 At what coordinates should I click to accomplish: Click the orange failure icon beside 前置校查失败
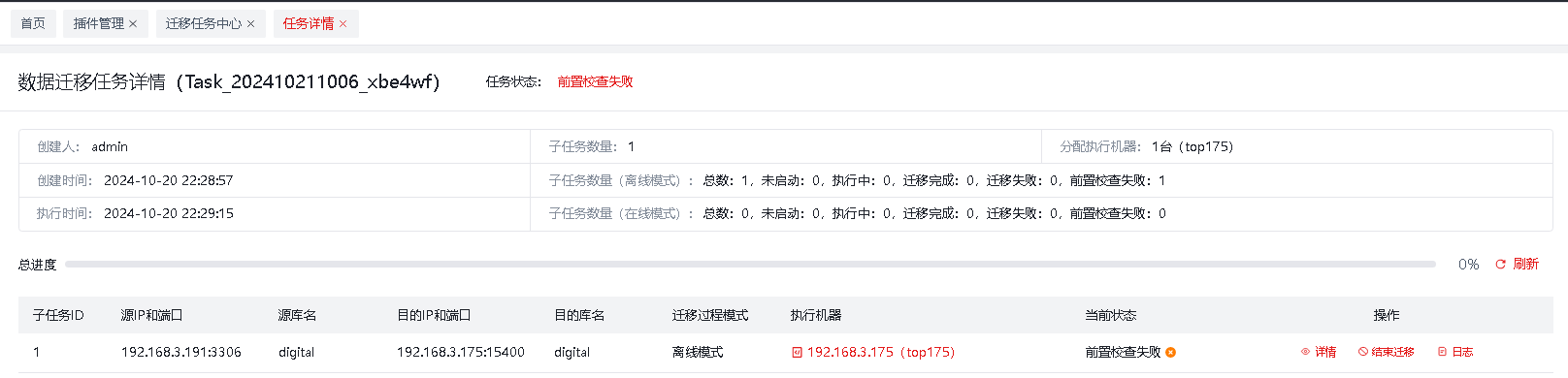click(x=1171, y=352)
